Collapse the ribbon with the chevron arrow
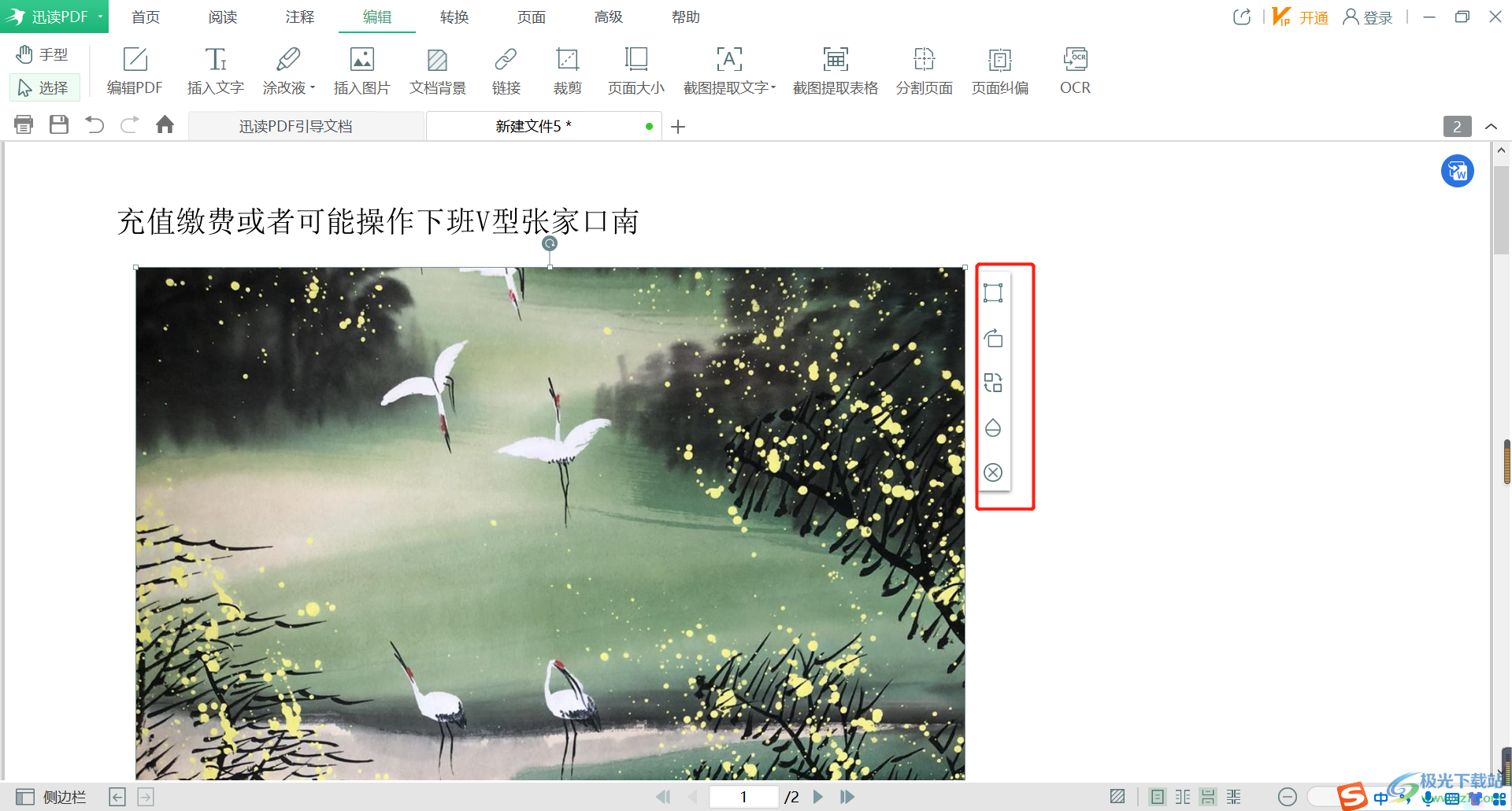 click(1491, 126)
